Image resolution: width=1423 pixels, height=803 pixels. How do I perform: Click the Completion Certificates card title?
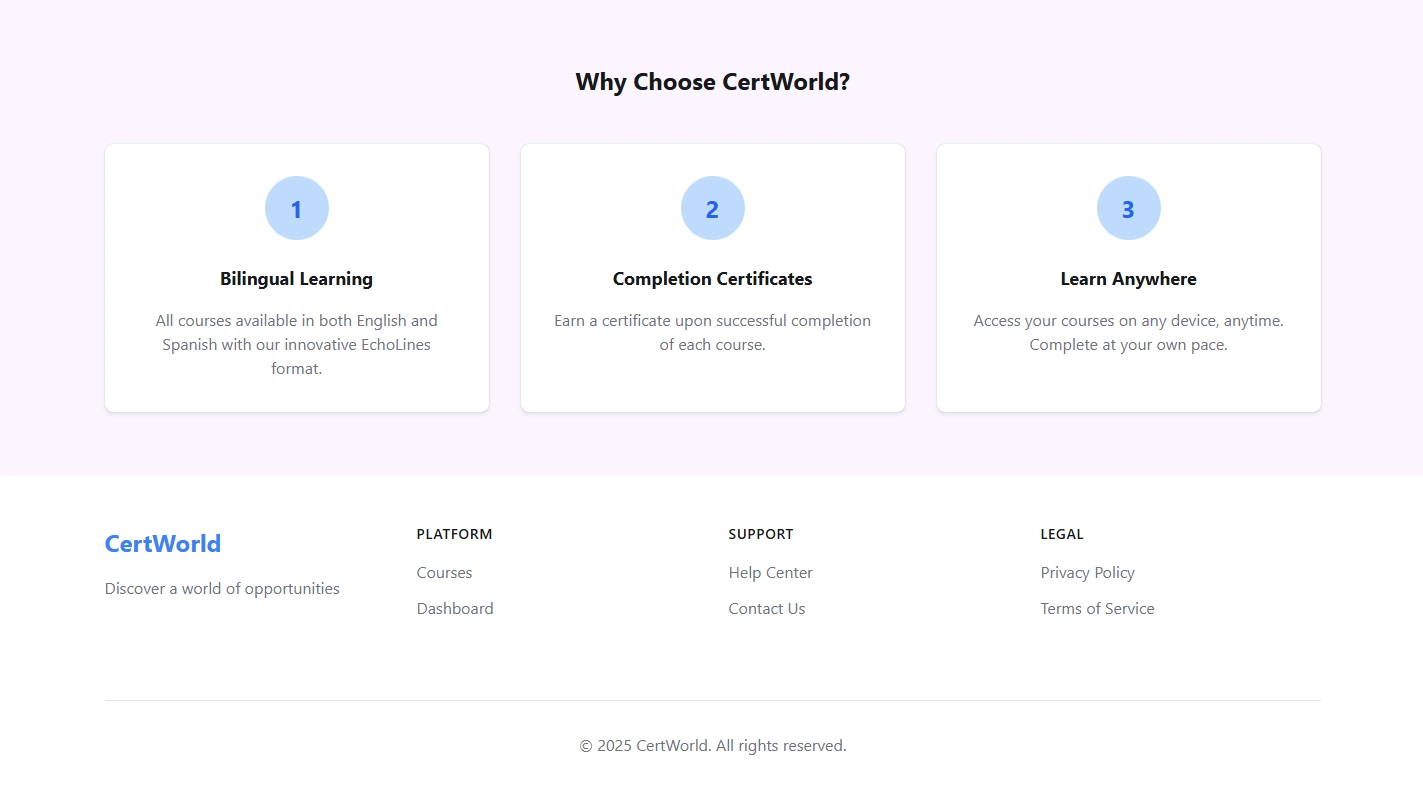pos(712,279)
